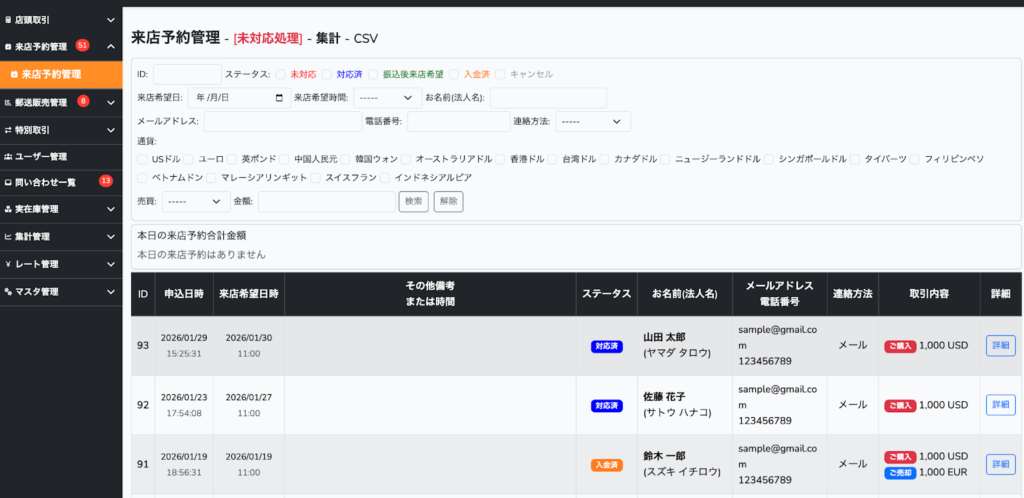
Task: Toggle the 未対応 status checkbox
Action: click(x=281, y=74)
